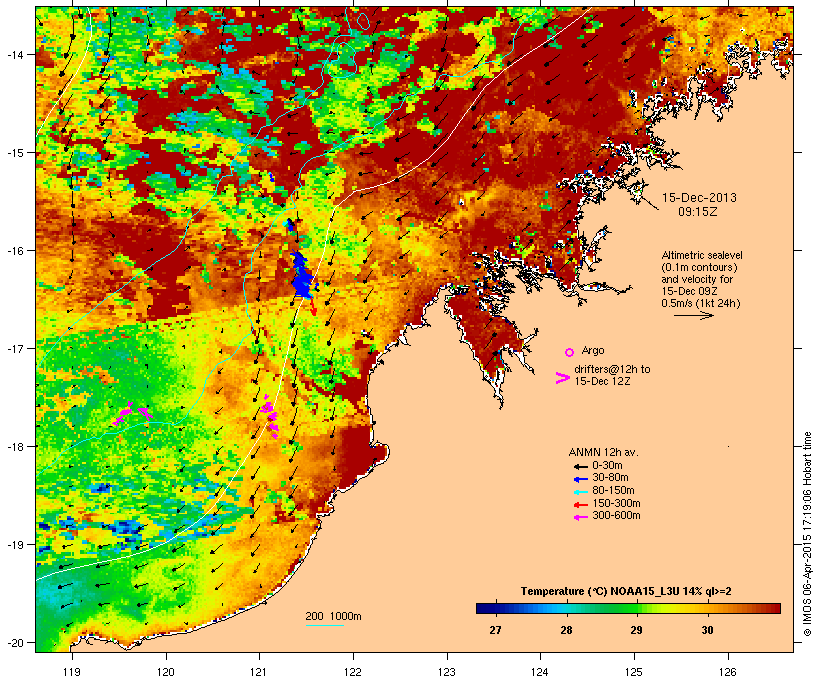Click the red 150-300m legend arrow
820x680 pixels.
click(581, 505)
